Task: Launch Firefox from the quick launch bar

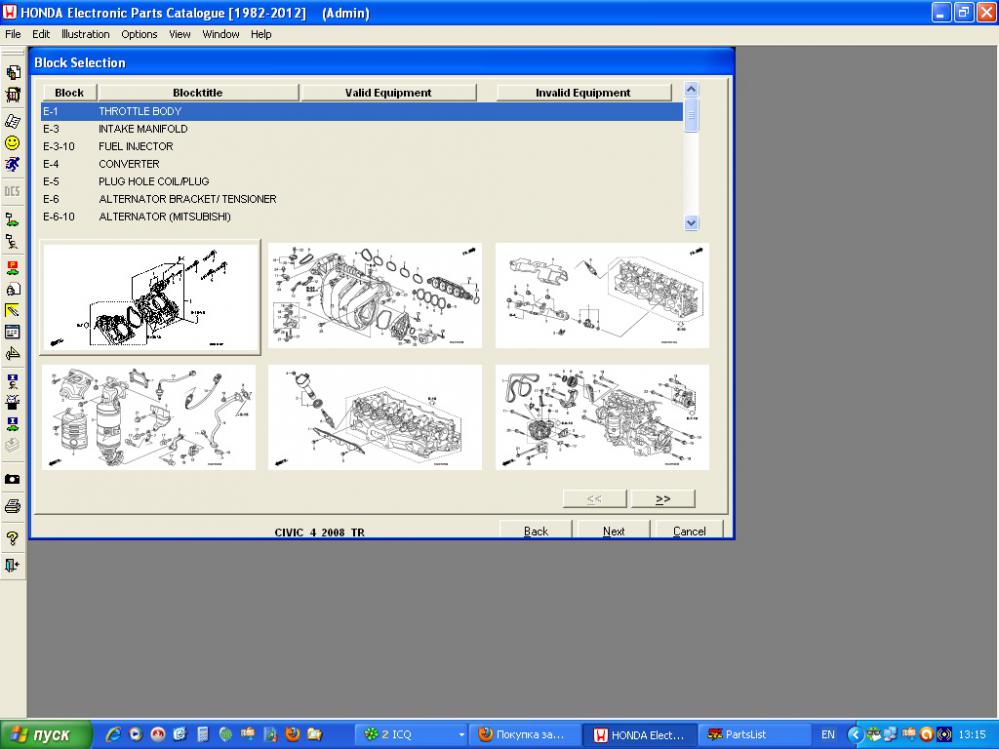Action: [292, 734]
